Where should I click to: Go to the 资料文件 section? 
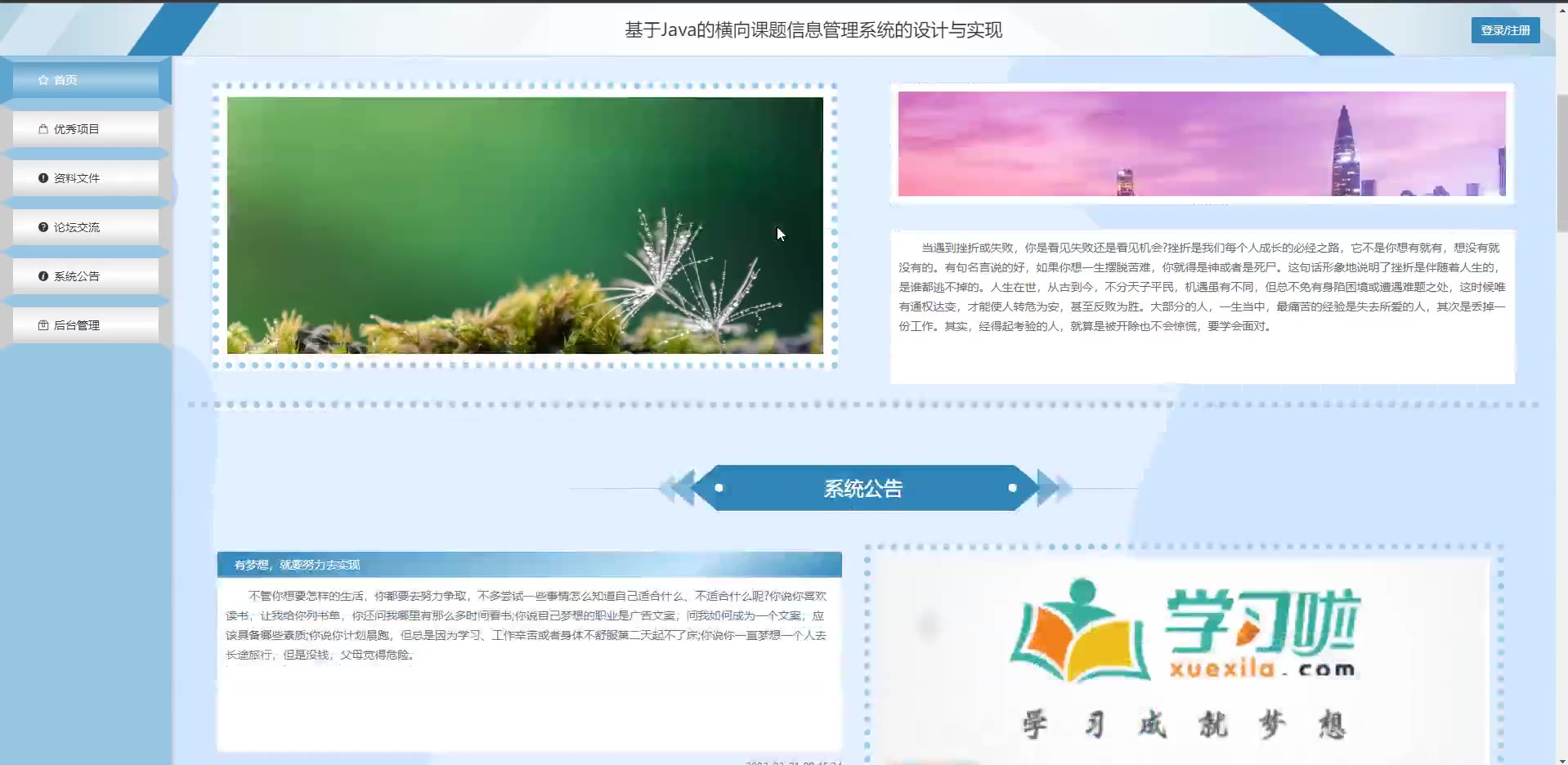pos(86,178)
